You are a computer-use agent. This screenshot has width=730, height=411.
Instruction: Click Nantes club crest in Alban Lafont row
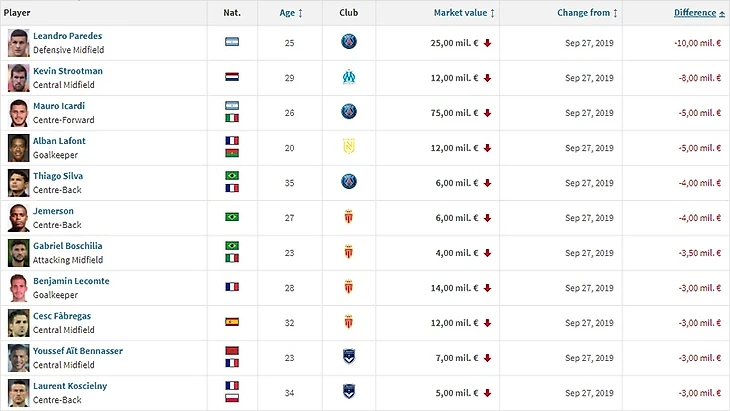tap(348, 147)
